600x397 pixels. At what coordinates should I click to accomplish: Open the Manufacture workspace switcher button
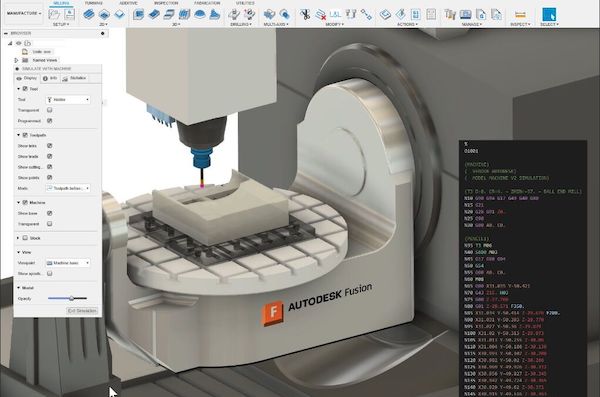pos(24,13)
